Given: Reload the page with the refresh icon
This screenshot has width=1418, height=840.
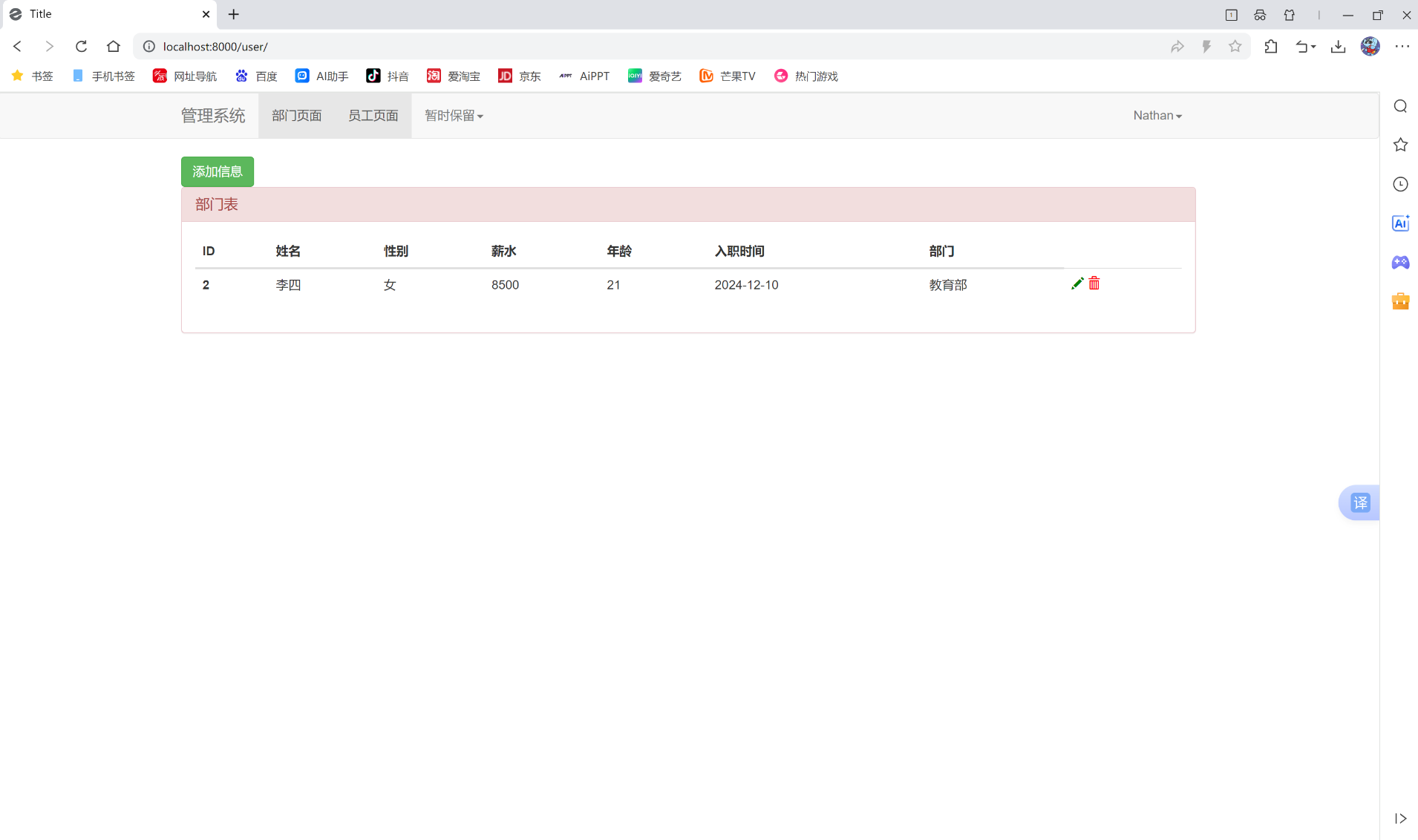Looking at the screenshot, I should 82,46.
